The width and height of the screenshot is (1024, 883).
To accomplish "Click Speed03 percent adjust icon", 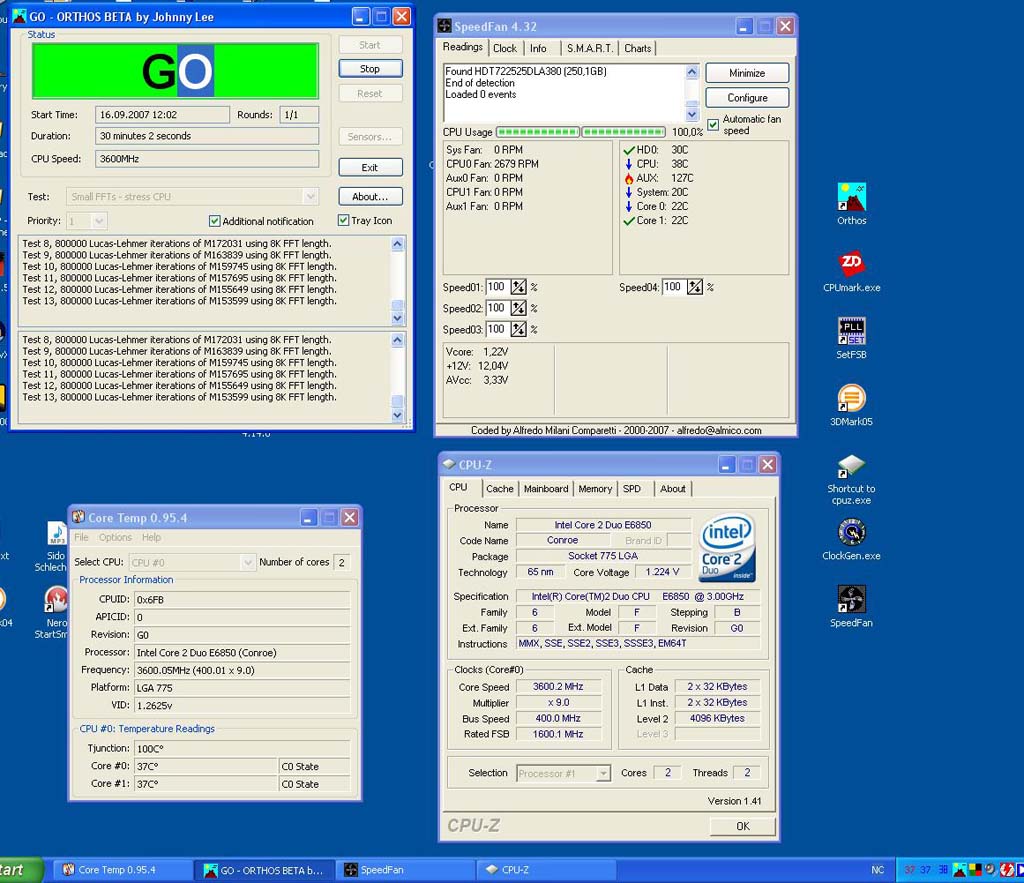I will [518, 329].
